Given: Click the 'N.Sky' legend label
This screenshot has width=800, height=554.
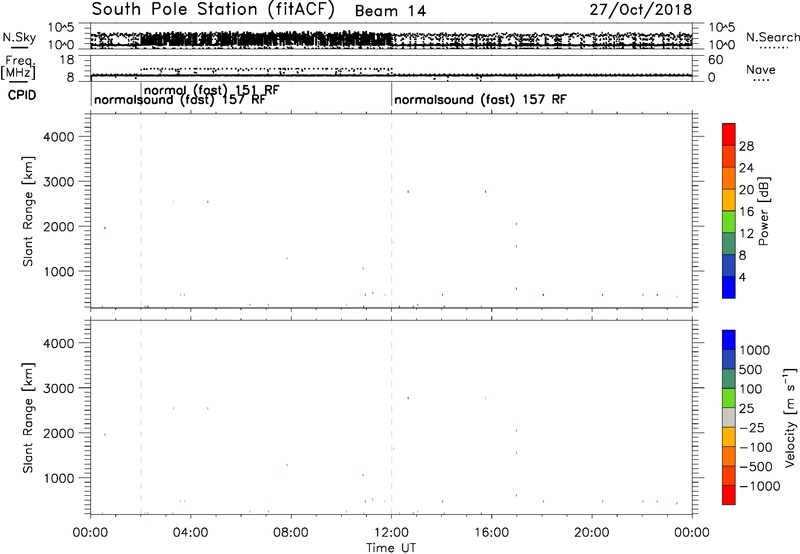Looking at the screenshot, I should 19,37.
